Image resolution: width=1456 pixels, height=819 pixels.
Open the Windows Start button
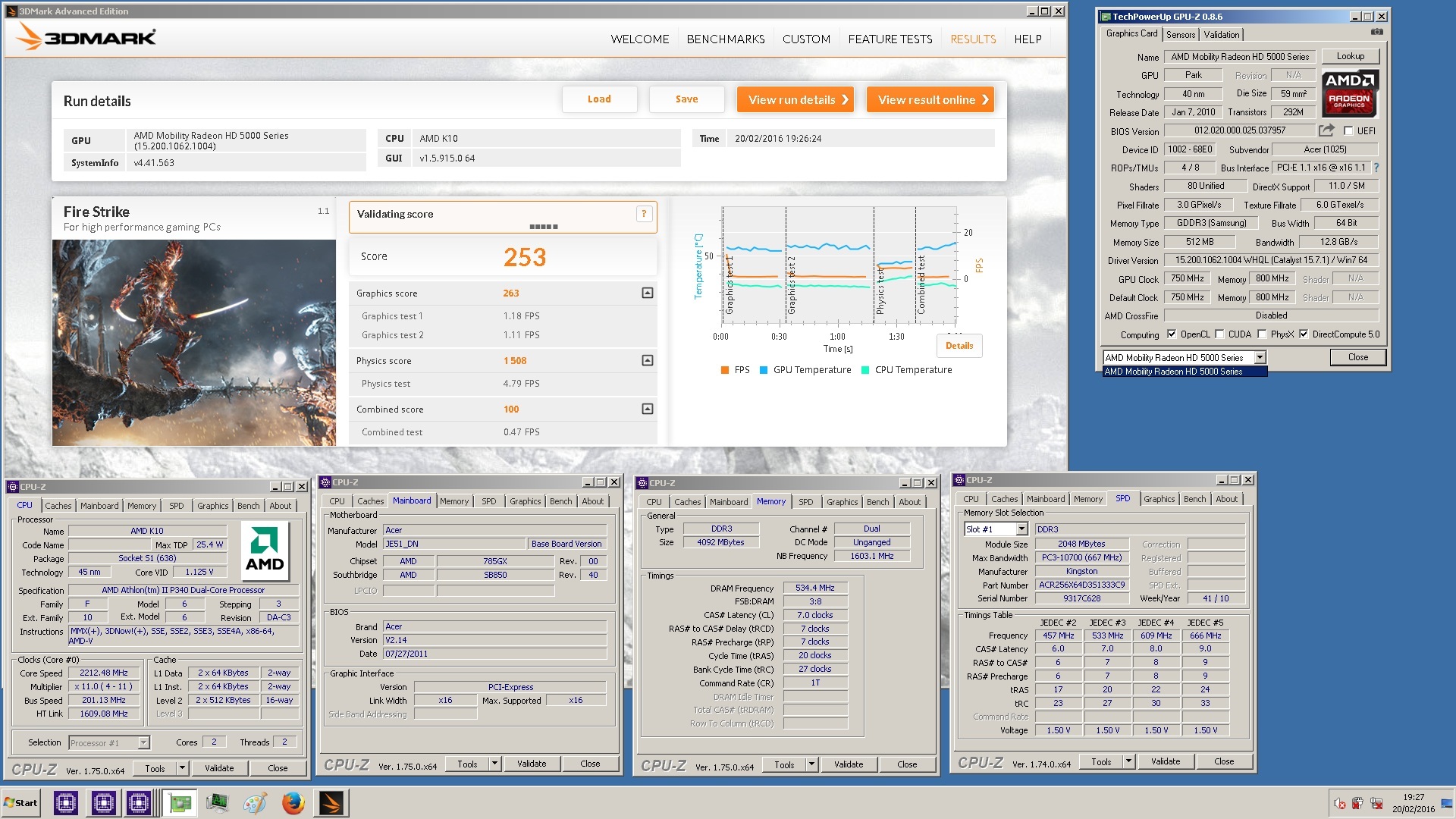[x=20, y=803]
